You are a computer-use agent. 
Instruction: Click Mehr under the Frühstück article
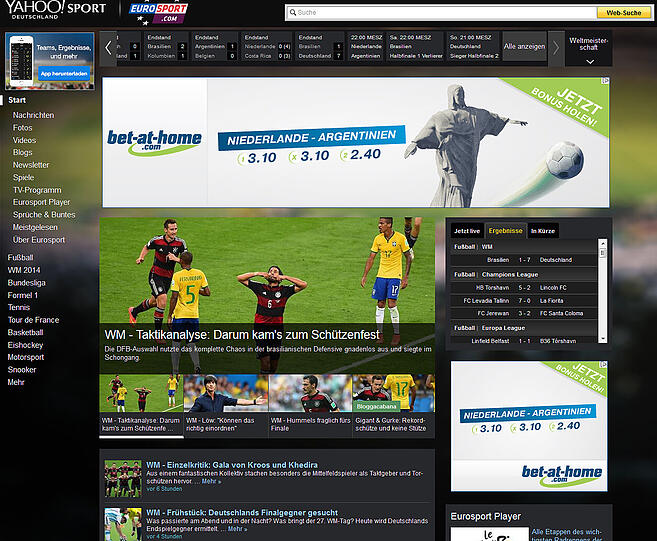[x=237, y=529]
